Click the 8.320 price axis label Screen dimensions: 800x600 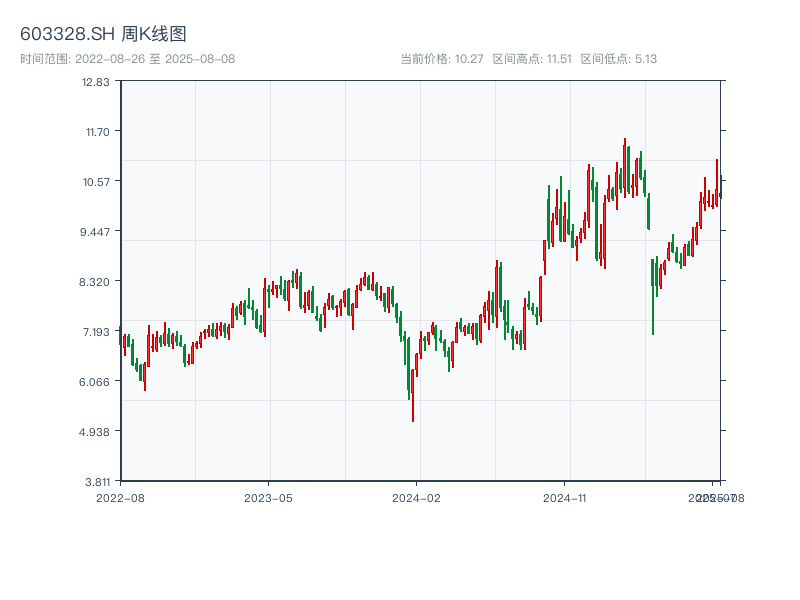click(x=96, y=281)
